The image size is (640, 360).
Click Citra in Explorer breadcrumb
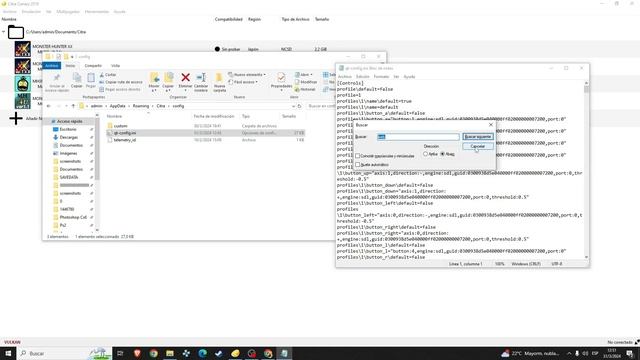(161, 106)
